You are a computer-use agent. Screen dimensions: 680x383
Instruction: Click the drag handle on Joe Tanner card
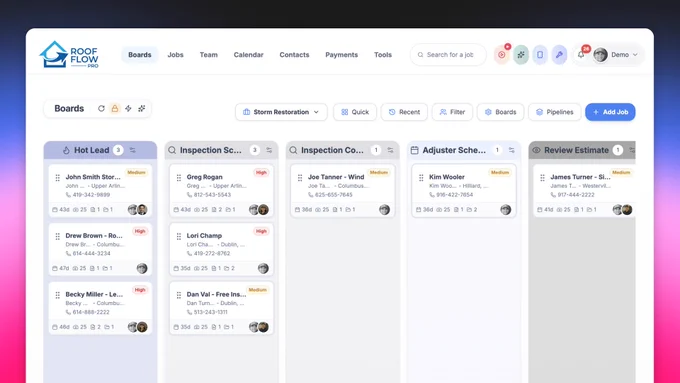coord(300,177)
